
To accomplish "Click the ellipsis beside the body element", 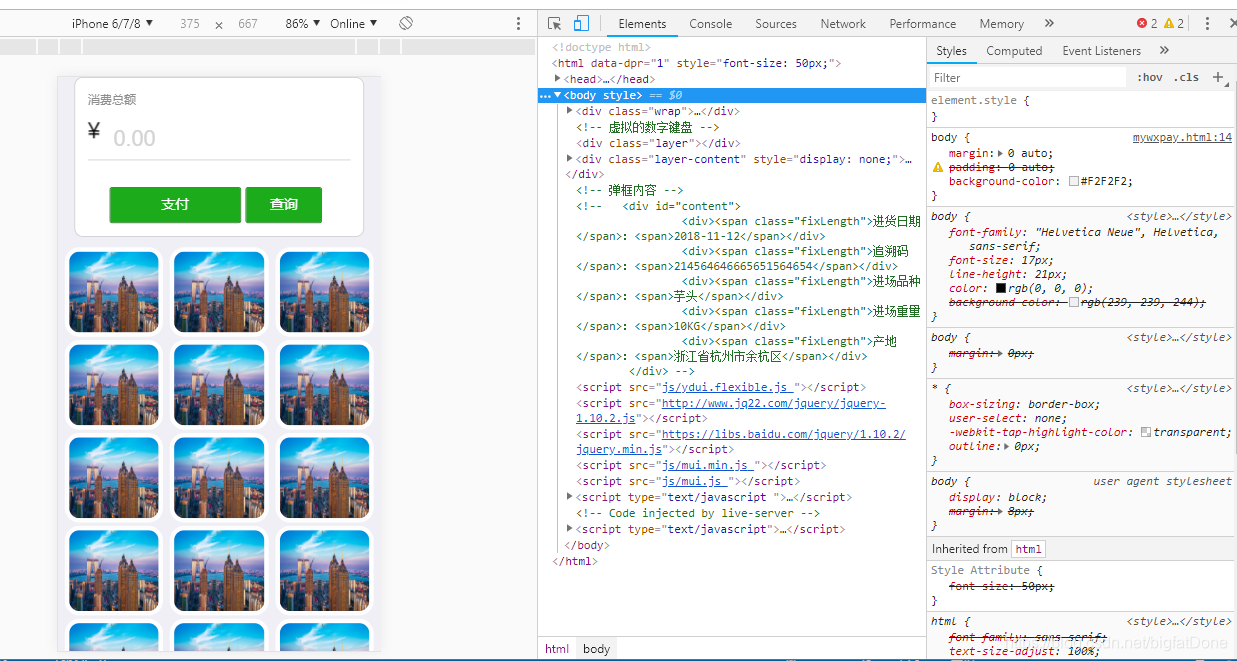I will (545, 95).
